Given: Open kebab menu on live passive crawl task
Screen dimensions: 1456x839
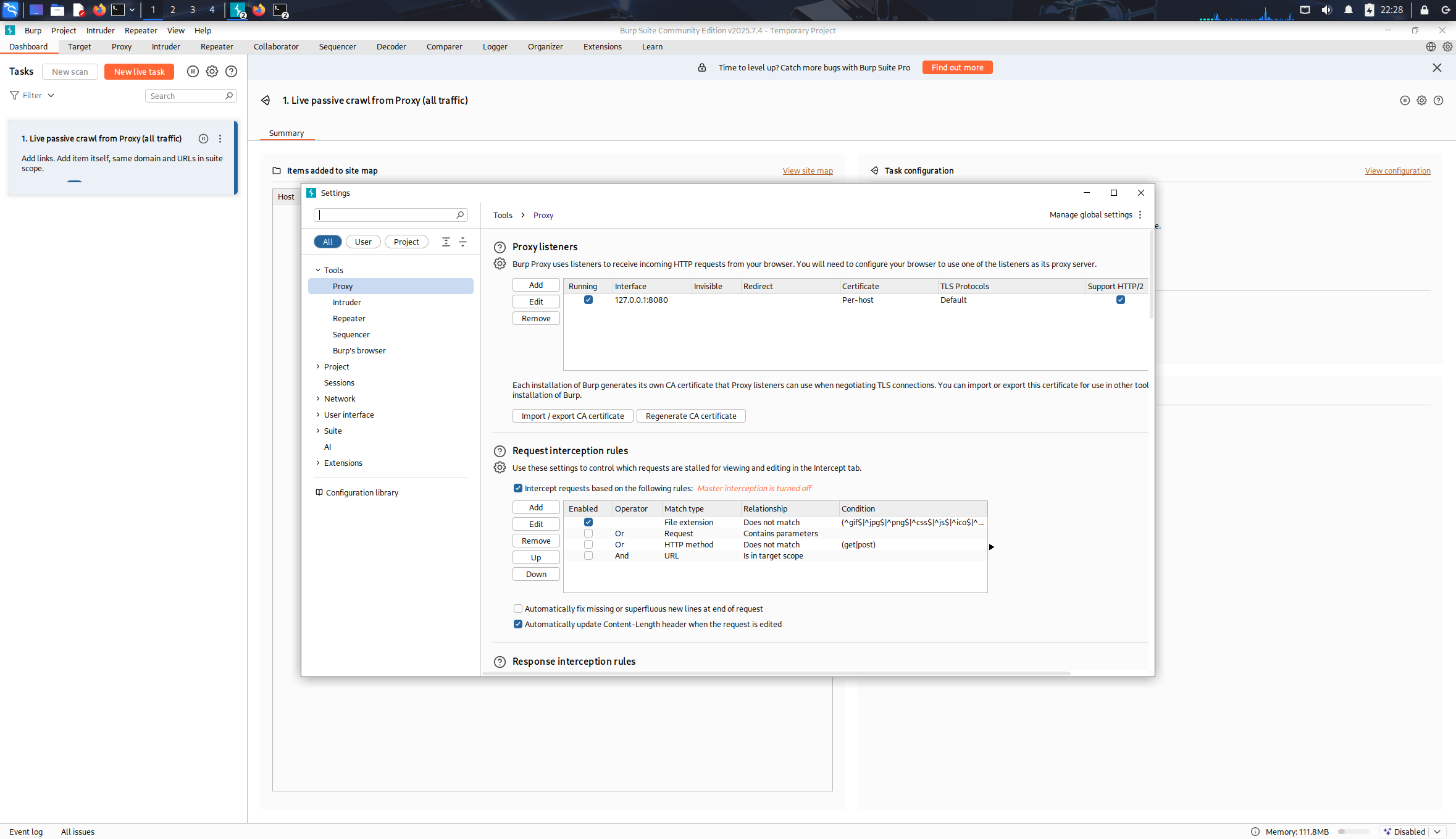Looking at the screenshot, I should (220, 139).
